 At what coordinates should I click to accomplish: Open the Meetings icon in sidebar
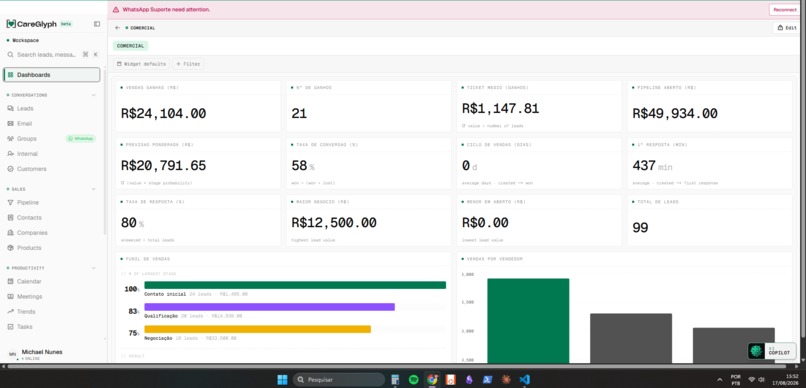11,297
